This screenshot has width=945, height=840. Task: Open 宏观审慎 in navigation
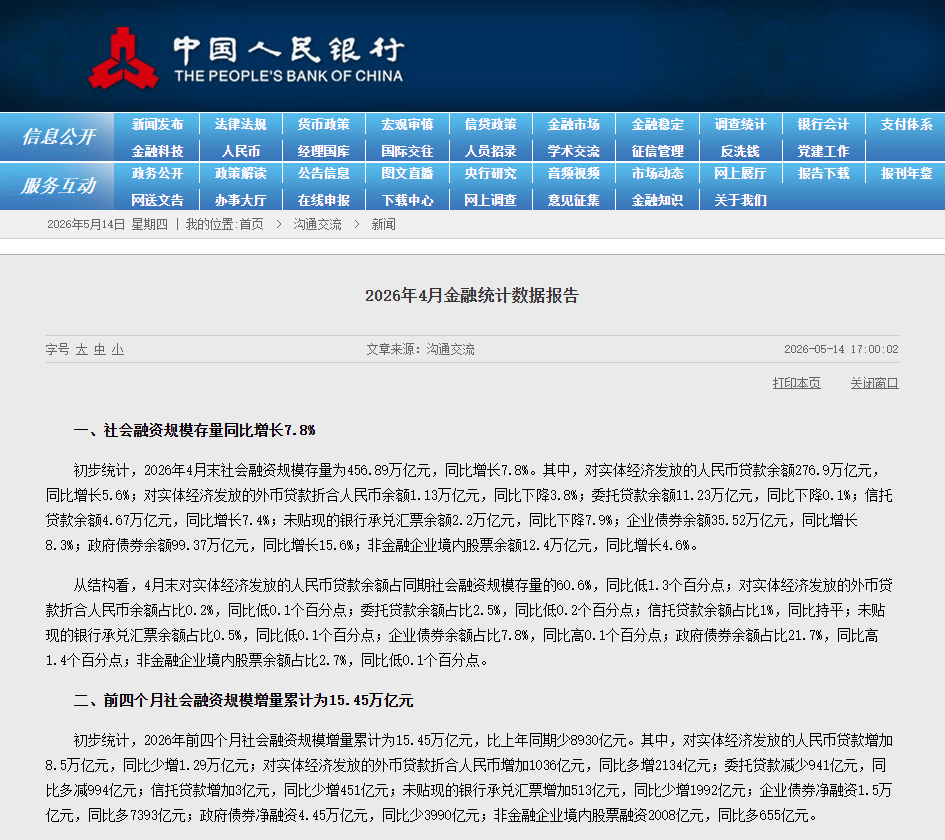point(407,124)
